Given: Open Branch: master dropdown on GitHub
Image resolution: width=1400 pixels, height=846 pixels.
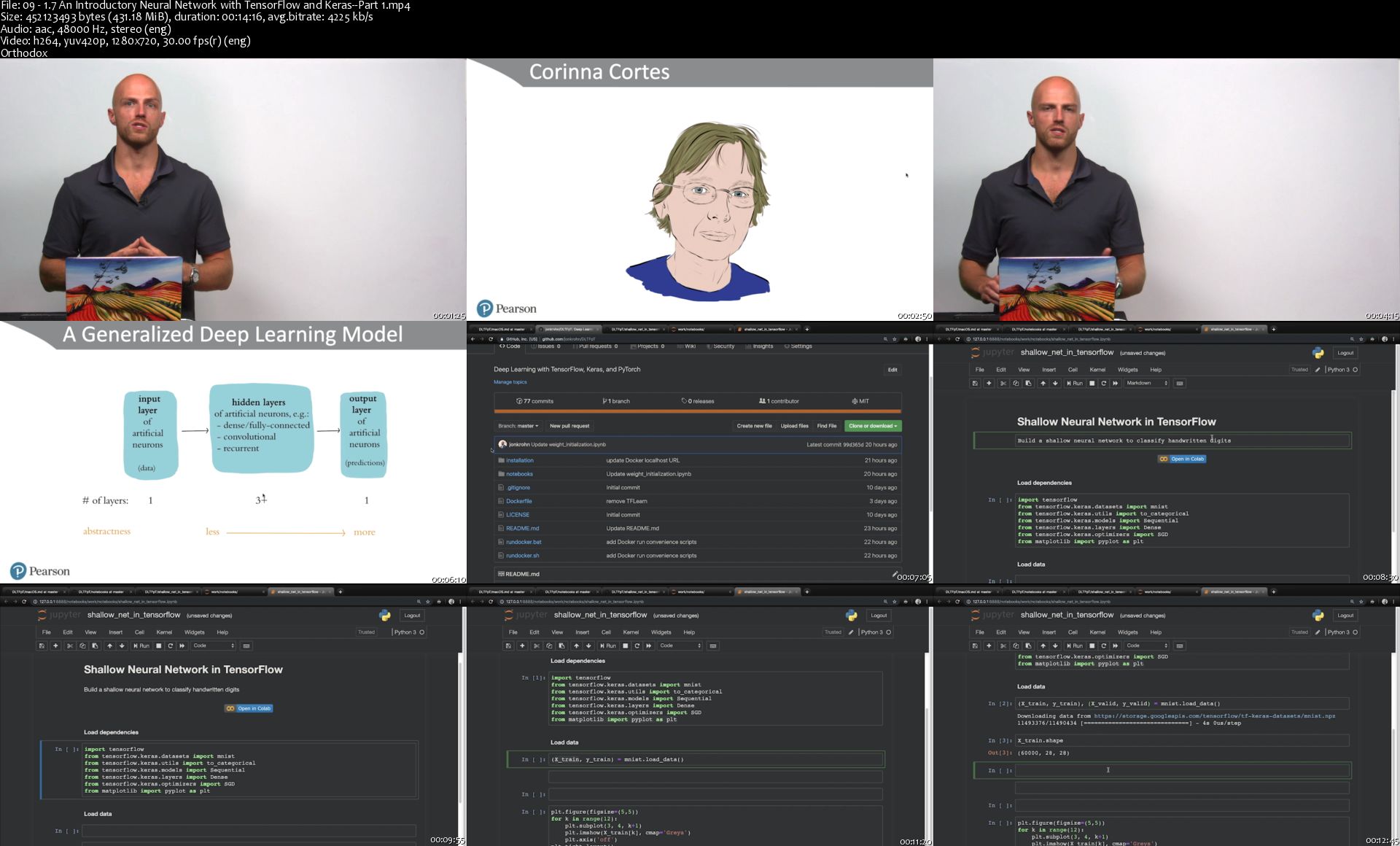Looking at the screenshot, I should (x=518, y=426).
